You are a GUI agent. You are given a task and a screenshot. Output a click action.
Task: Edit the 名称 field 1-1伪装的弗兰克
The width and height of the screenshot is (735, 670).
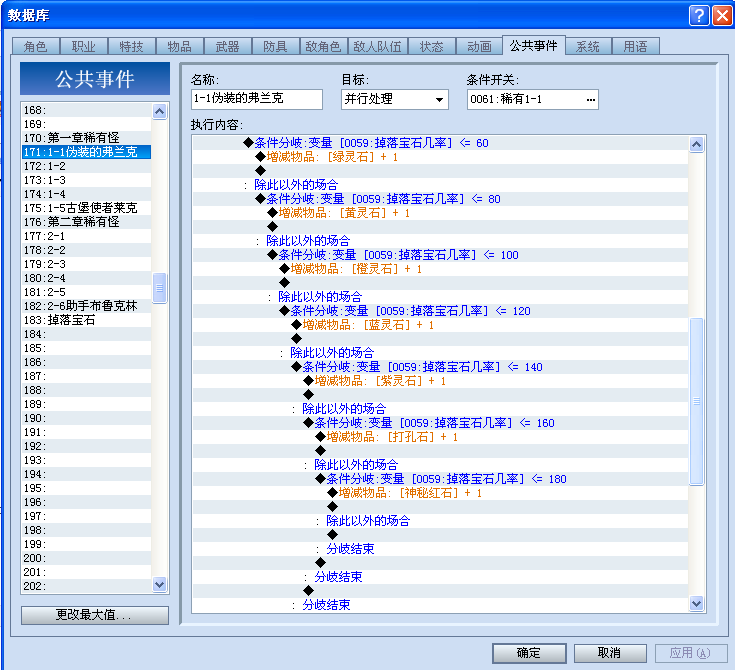coord(257,99)
